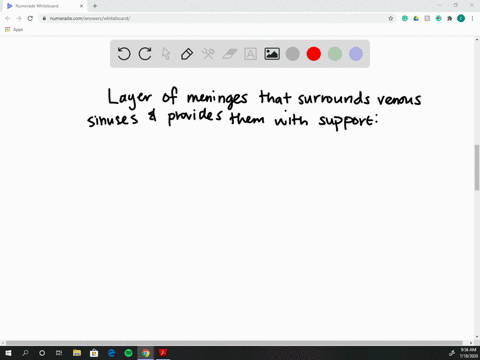This screenshot has height=360, width=480.
Task: Click the numerade.com address bar
Action: (217, 18)
